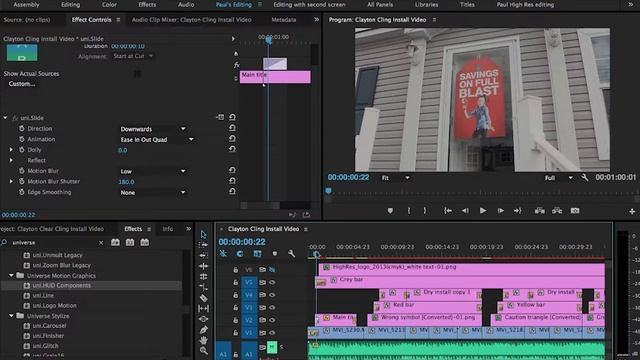Switch to Color workspace tab
This screenshot has height=360, width=640.
(x=109, y=4)
